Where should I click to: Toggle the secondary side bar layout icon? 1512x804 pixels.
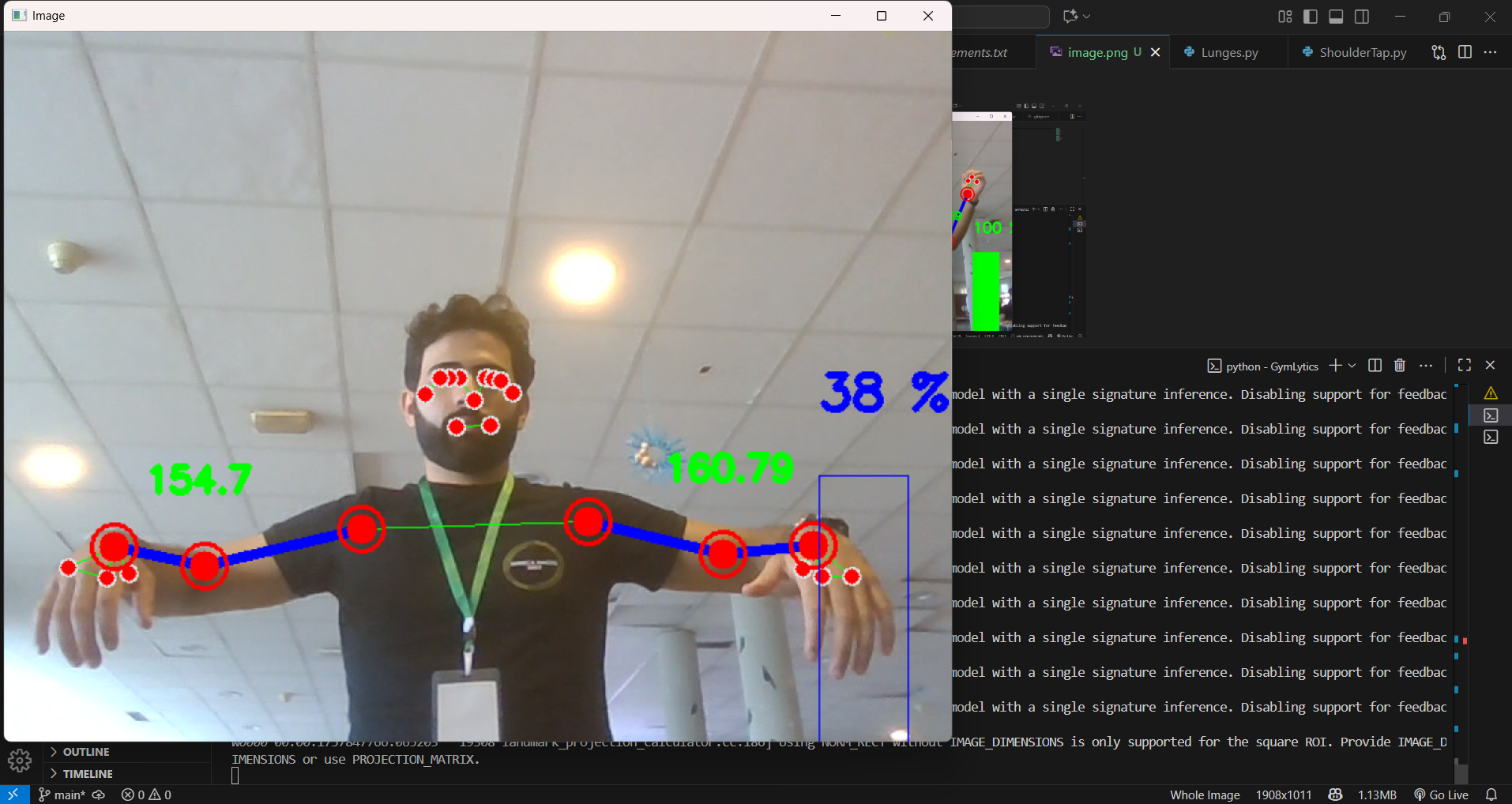tap(1362, 17)
